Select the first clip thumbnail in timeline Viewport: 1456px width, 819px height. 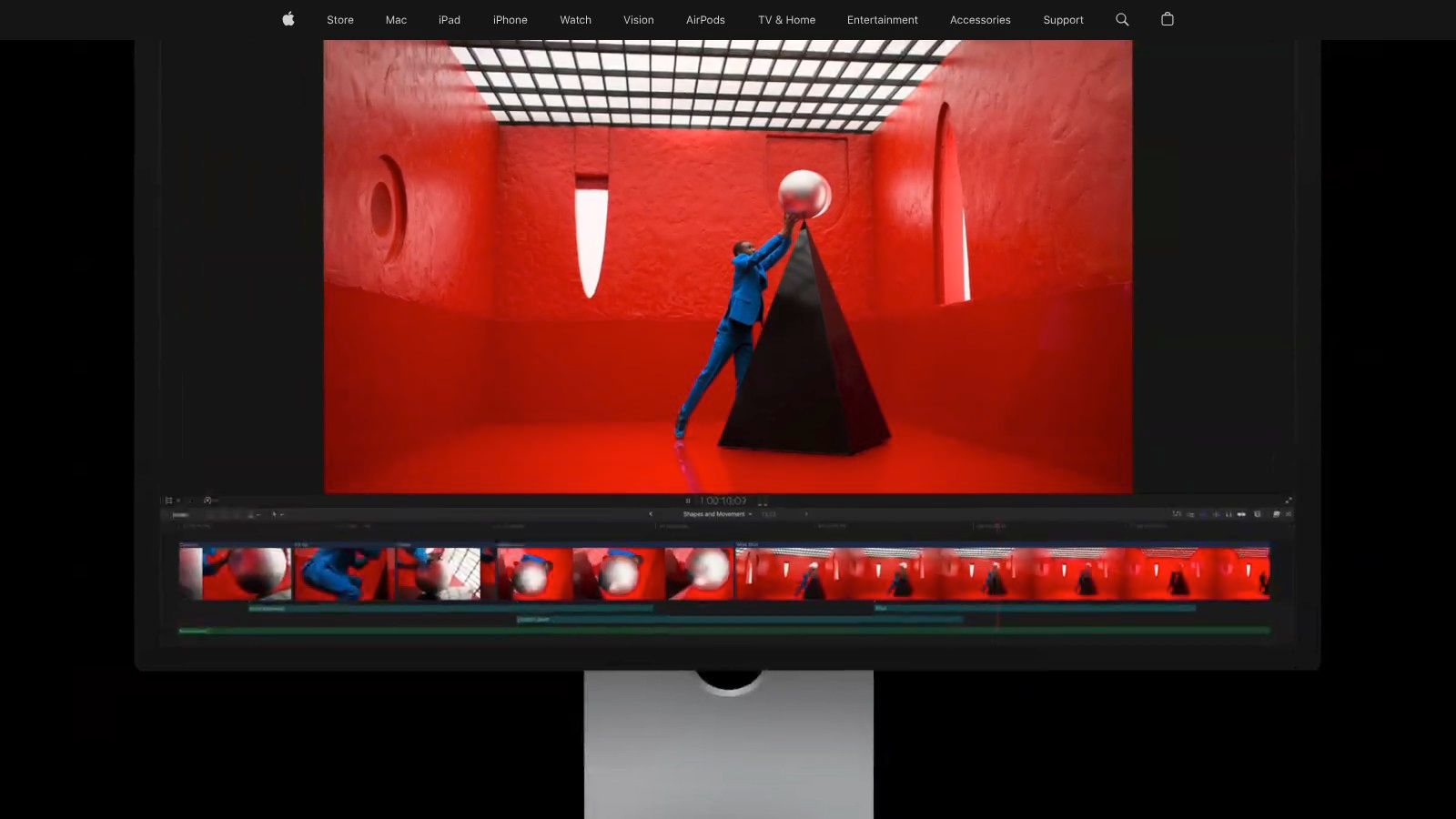pos(235,573)
